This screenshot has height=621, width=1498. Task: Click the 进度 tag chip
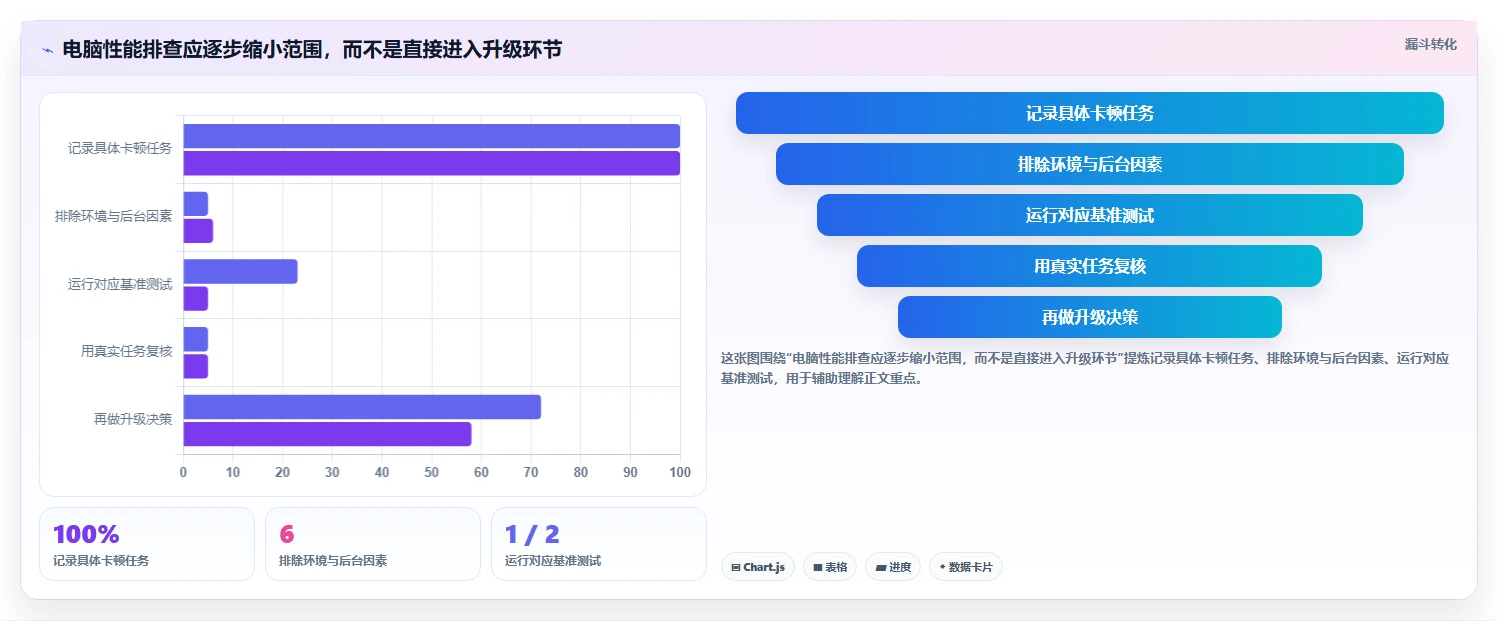point(893,567)
